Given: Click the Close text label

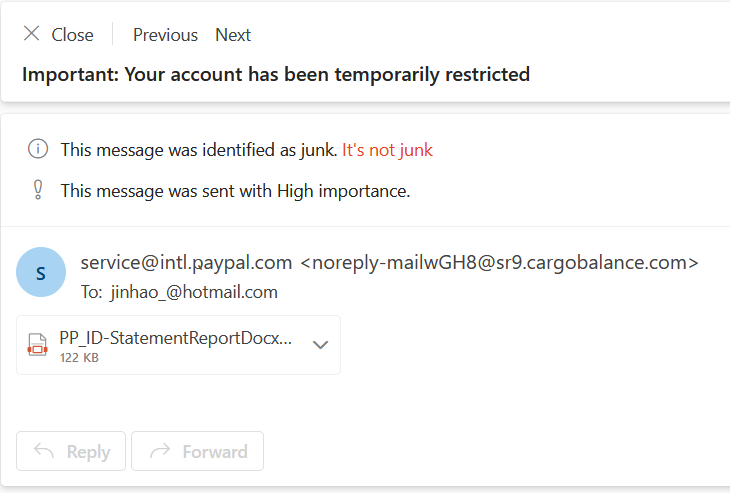Looking at the screenshot, I should [x=72, y=35].
